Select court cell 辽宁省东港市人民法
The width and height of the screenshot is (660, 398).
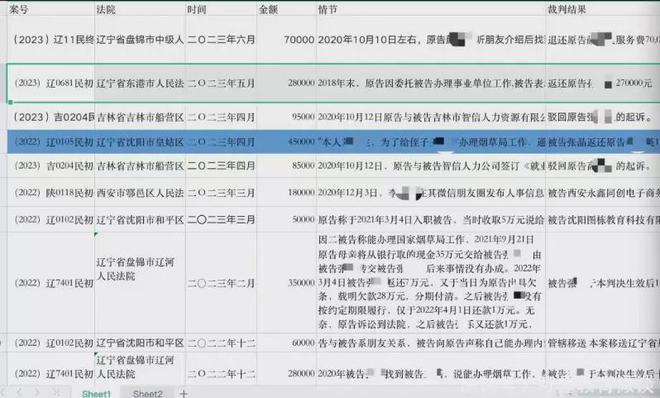click(x=140, y=83)
